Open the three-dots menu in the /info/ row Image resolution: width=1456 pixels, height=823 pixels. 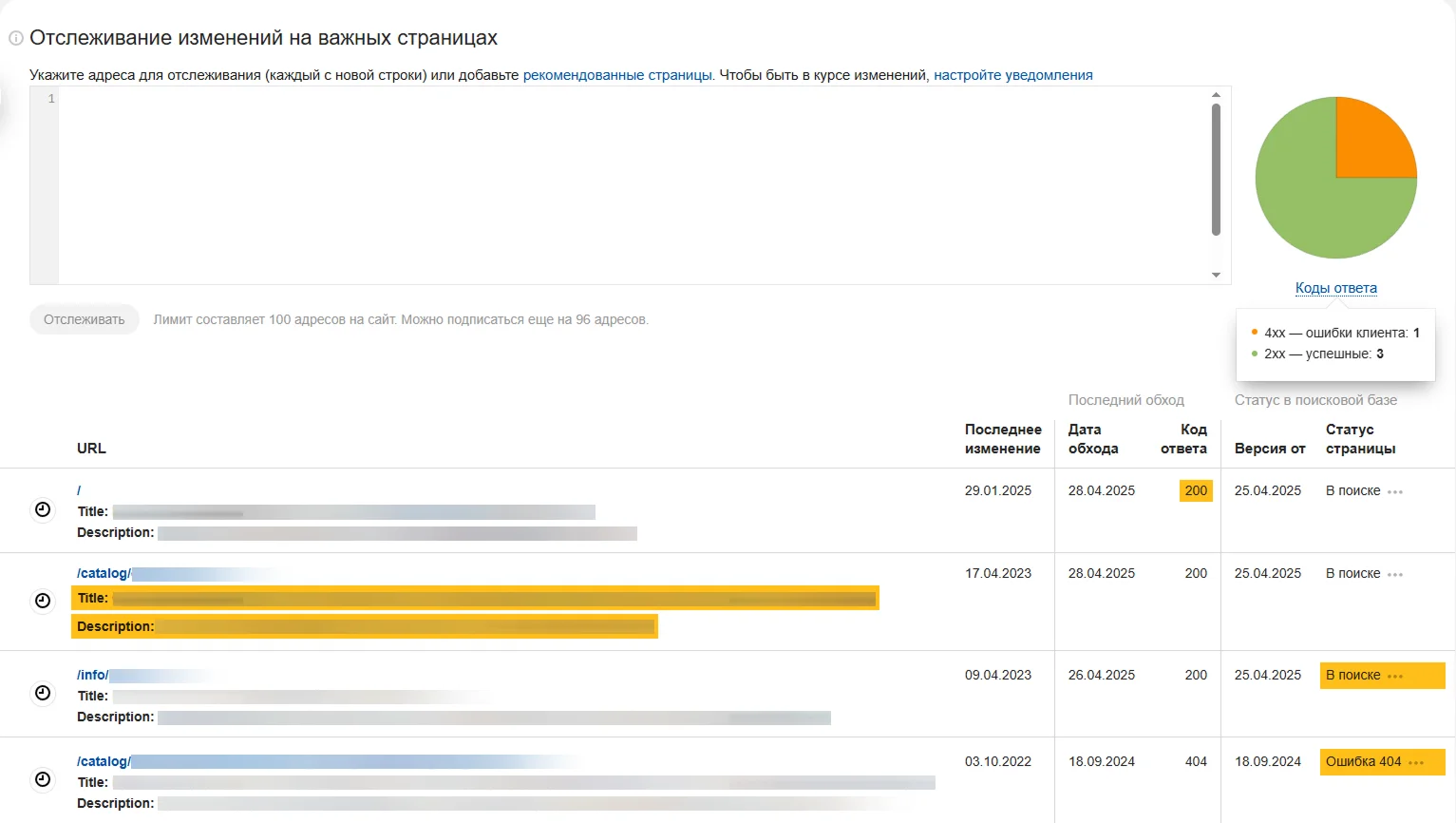coord(1395,677)
